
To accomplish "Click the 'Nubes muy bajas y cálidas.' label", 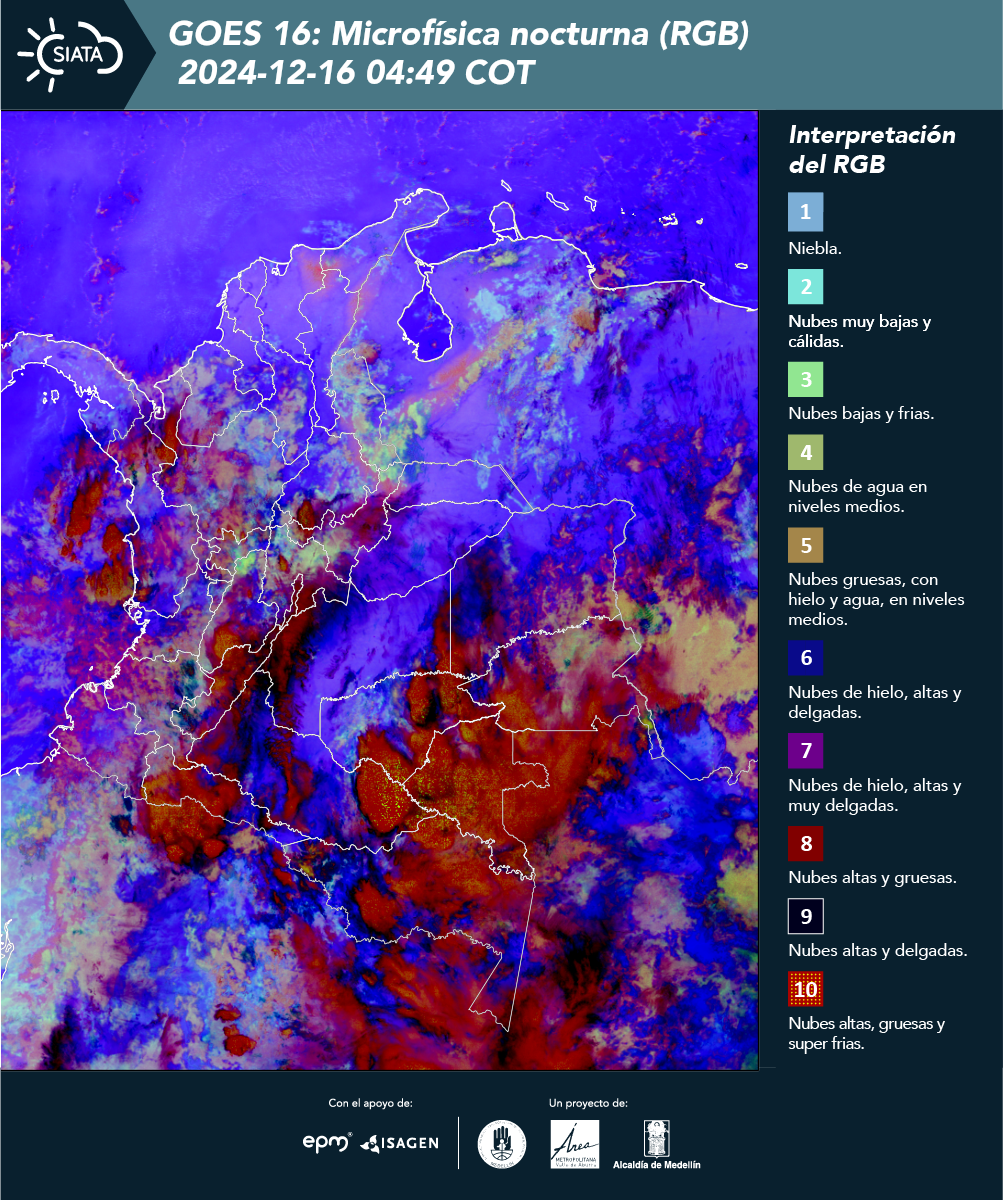I will click(860, 332).
